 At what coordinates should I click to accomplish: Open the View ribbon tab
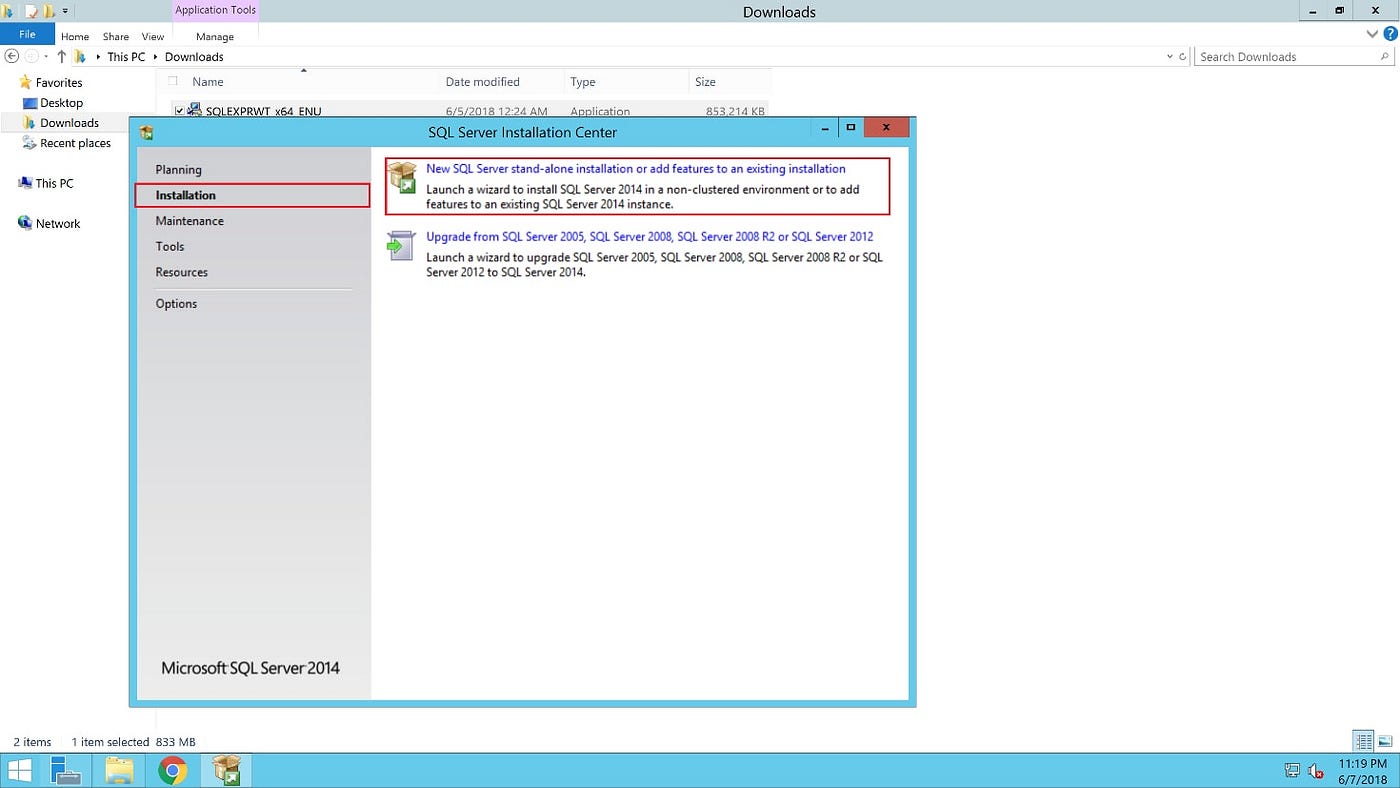click(x=153, y=36)
